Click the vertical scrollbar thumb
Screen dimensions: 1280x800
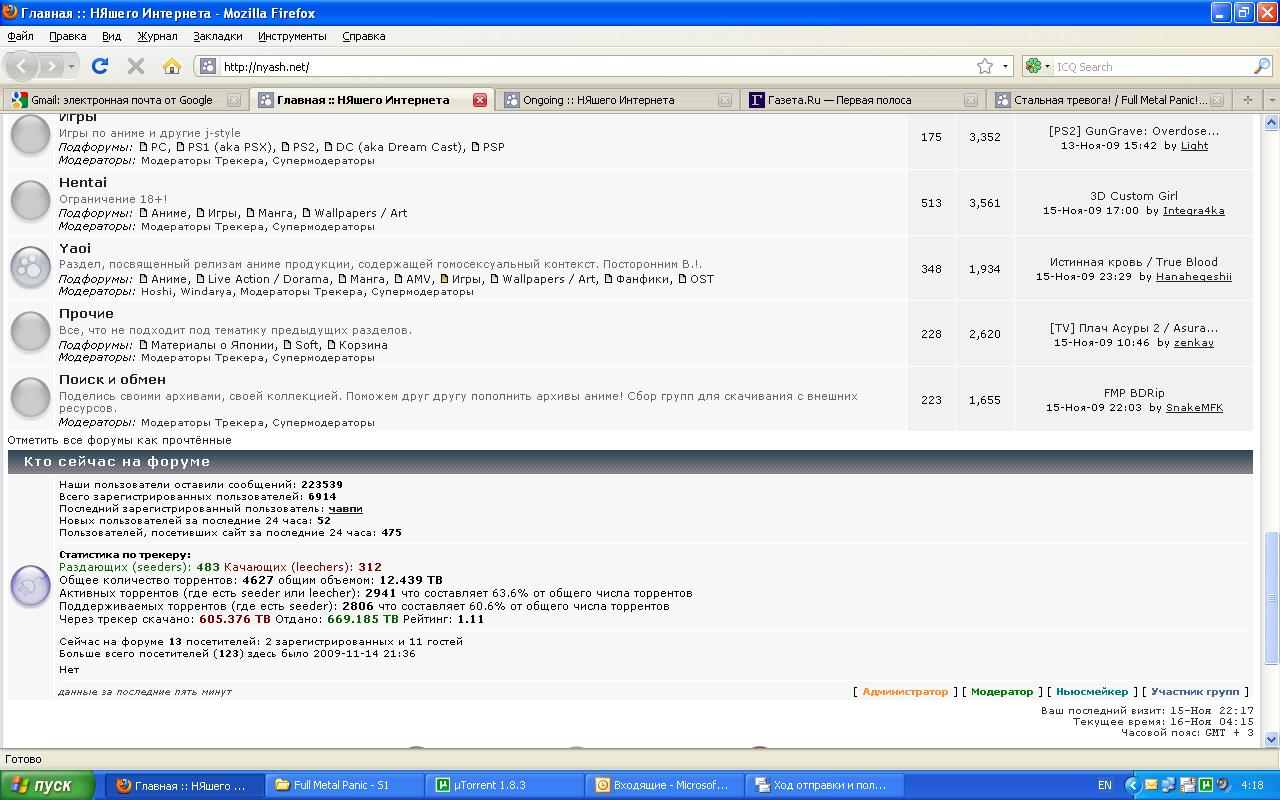click(x=1271, y=597)
